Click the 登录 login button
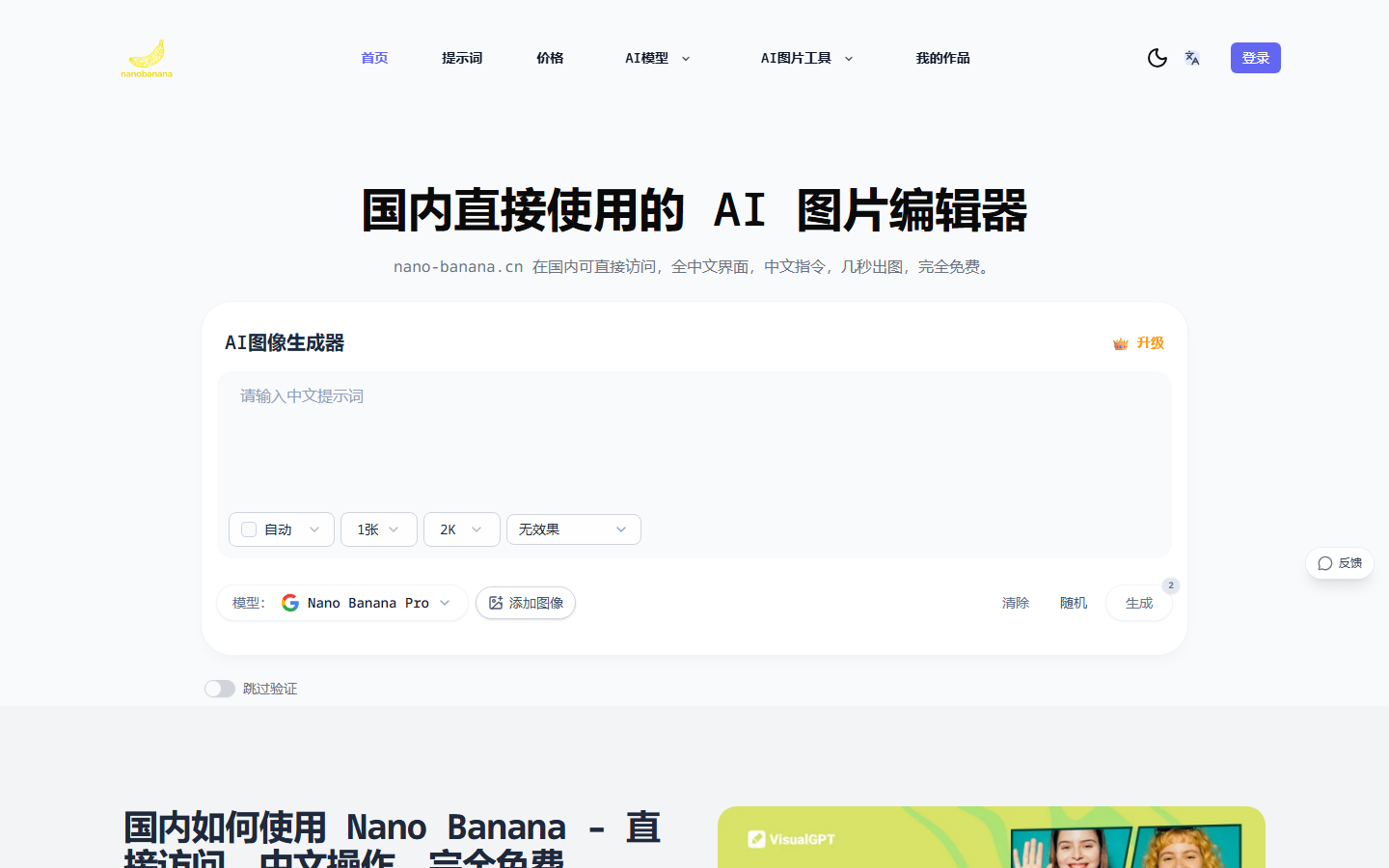1389x868 pixels. tap(1256, 58)
